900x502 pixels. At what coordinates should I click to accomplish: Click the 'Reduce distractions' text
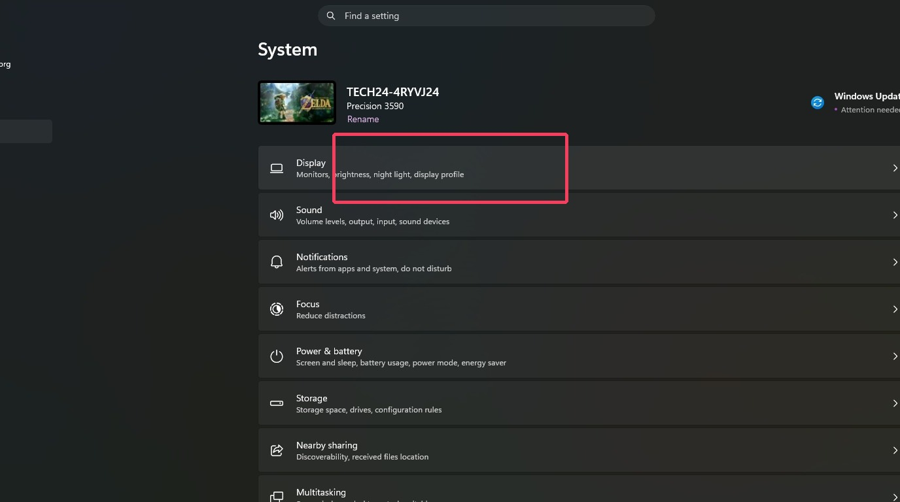pyautogui.click(x=331, y=316)
